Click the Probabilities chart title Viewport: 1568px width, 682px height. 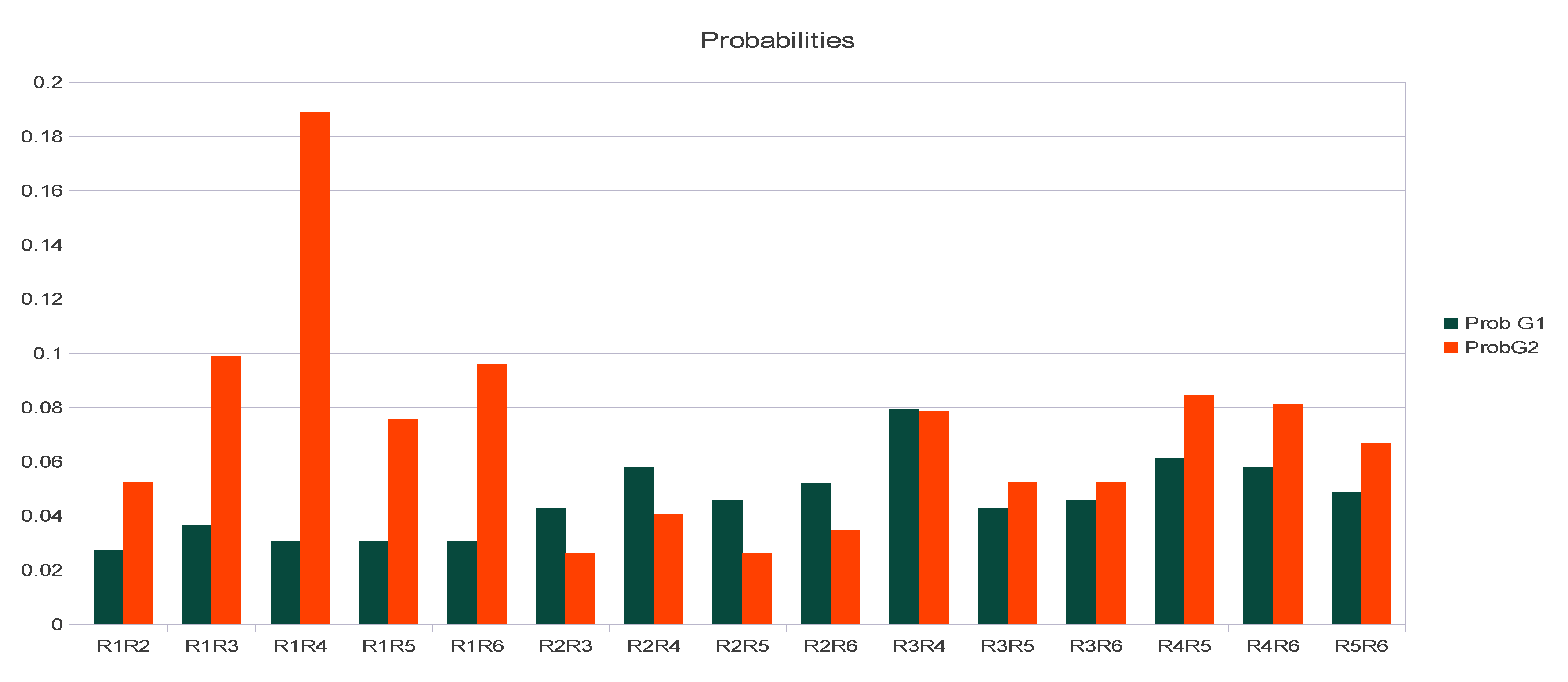coord(777,41)
